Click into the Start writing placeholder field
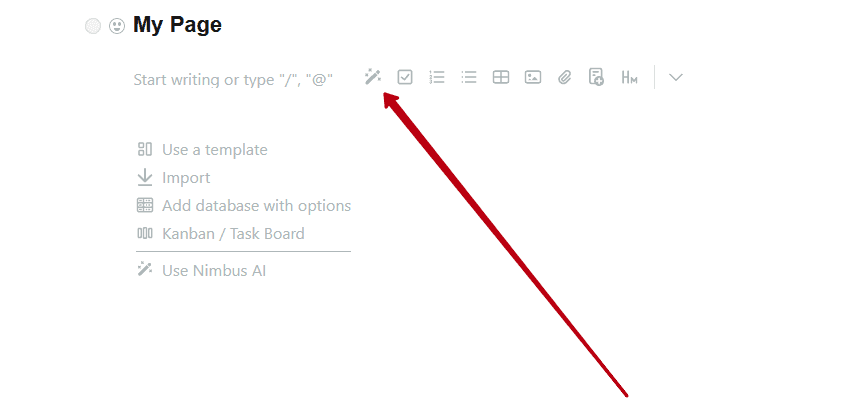Image resolution: width=843 pixels, height=418 pixels. click(233, 80)
